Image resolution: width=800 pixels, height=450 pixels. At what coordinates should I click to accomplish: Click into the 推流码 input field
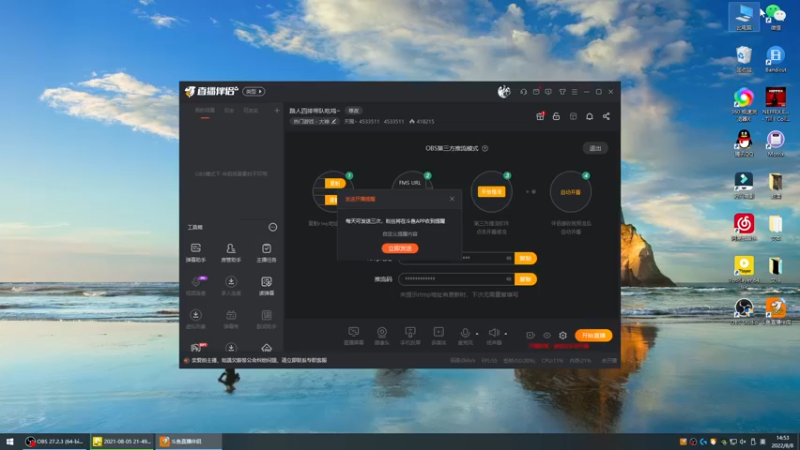456,279
